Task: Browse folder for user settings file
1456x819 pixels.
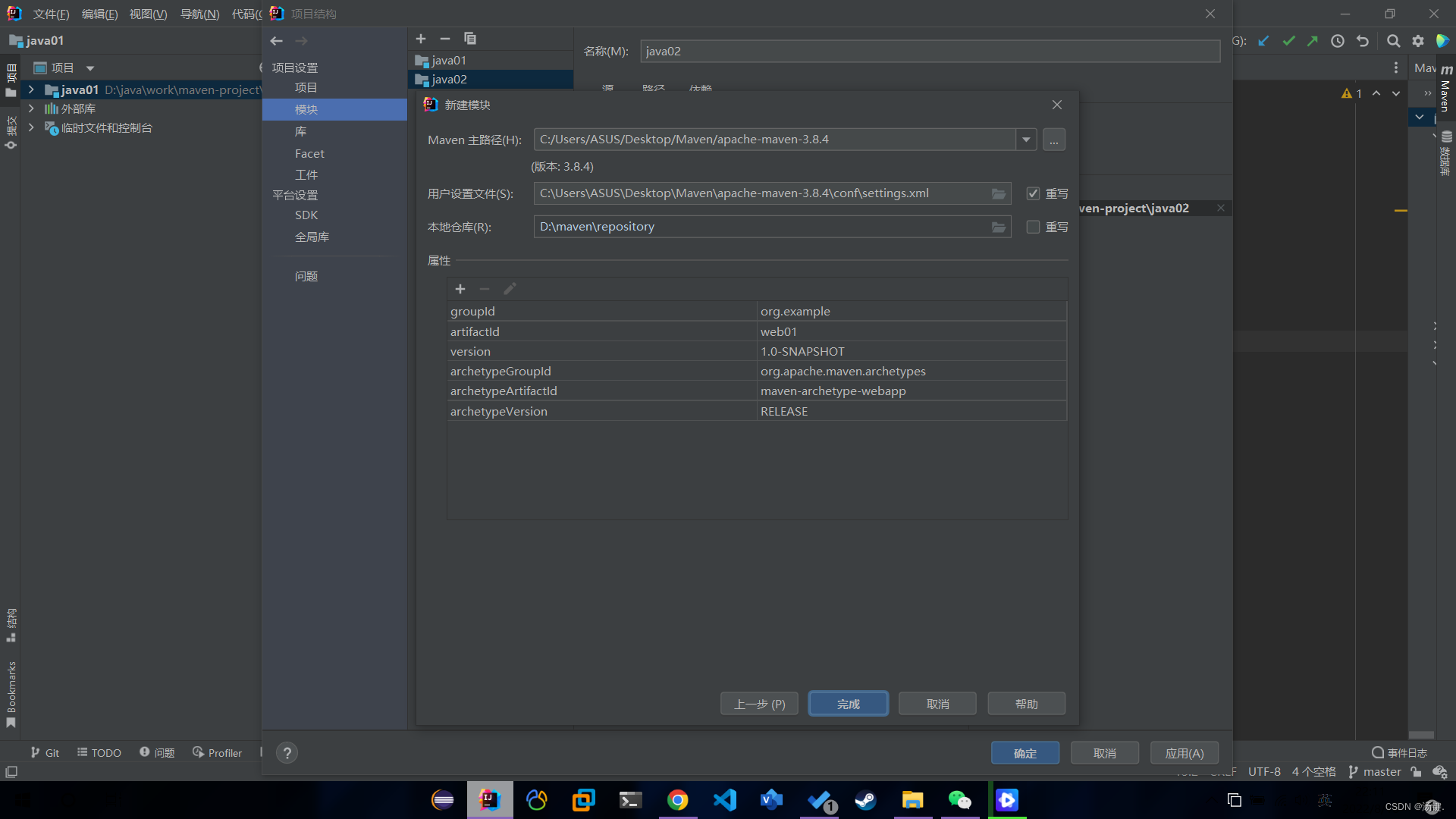Action: coord(999,194)
